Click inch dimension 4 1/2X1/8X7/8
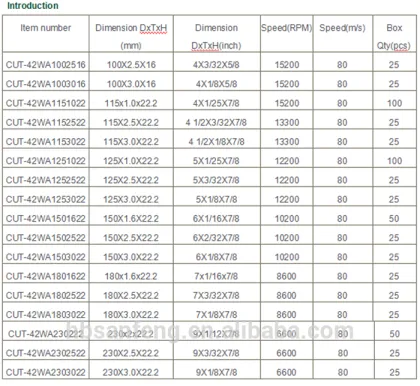Screen dimensions: 420x386 click(x=216, y=142)
